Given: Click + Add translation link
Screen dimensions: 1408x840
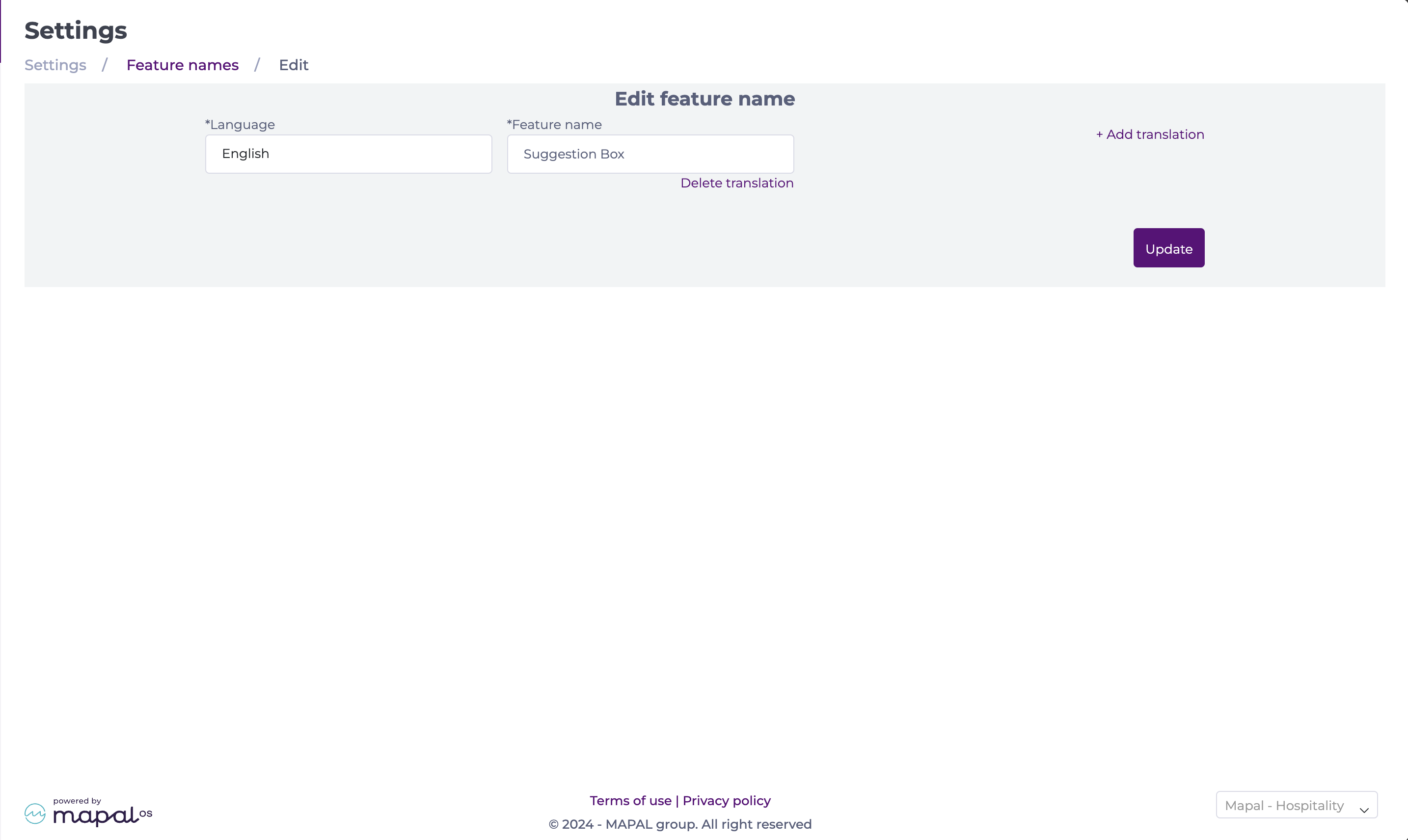Looking at the screenshot, I should point(1150,135).
